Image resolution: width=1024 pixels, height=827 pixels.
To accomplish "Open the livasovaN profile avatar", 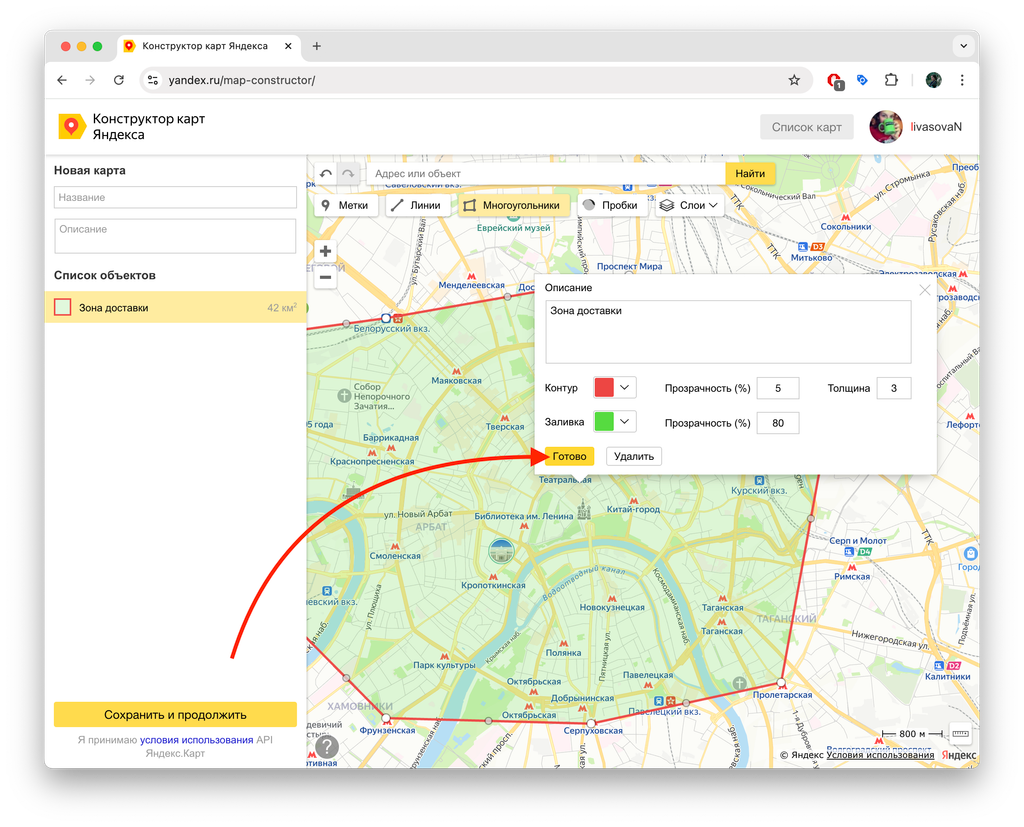I will tap(886, 127).
